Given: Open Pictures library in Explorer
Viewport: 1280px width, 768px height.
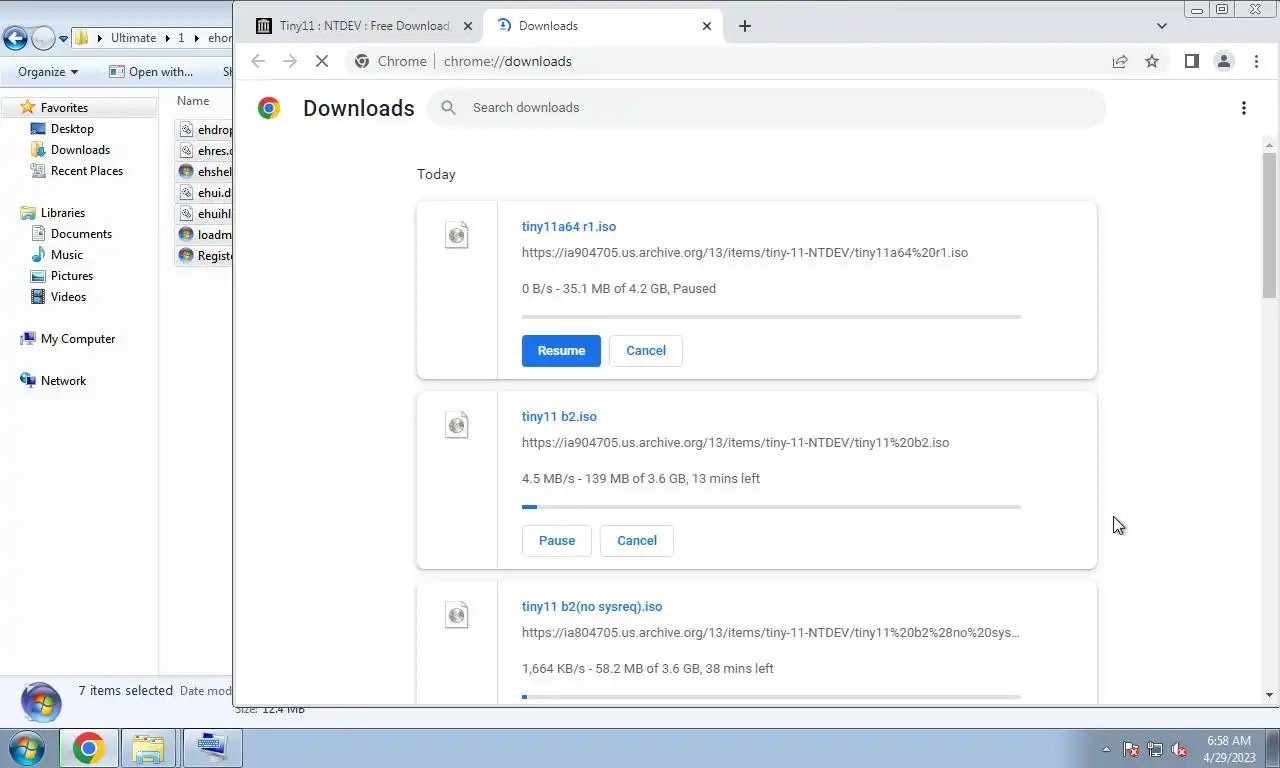Looking at the screenshot, I should [x=72, y=276].
